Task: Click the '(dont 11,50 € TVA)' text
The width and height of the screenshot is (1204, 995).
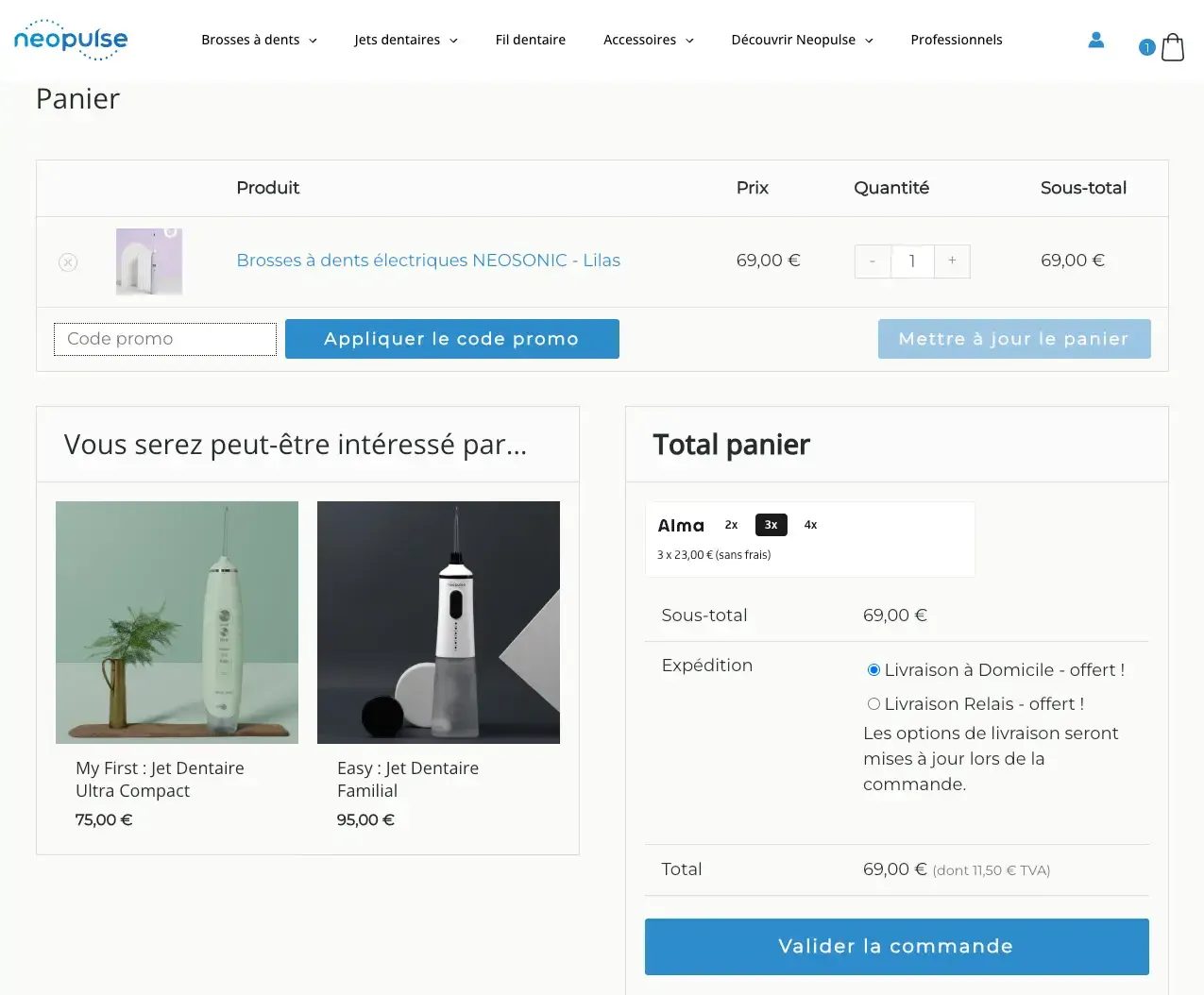Action: pyautogui.click(x=992, y=870)
